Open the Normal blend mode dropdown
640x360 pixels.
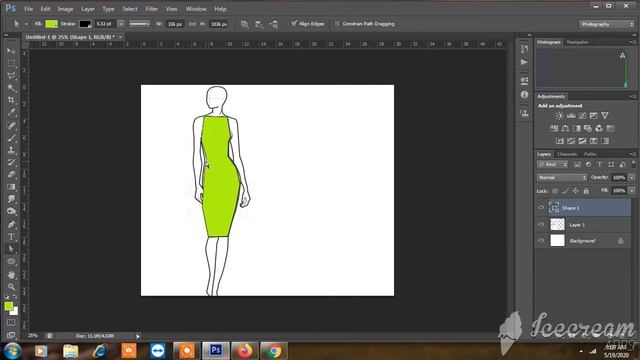tap(562, 178)
